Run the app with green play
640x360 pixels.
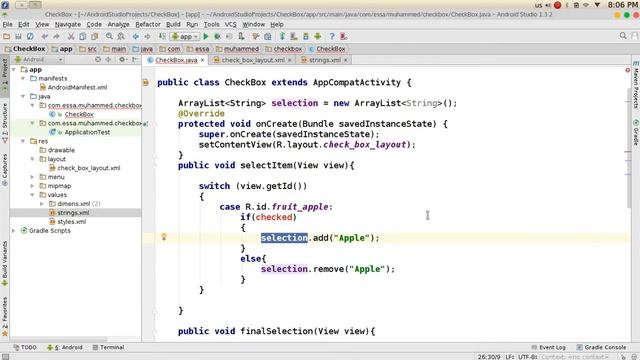206,37
